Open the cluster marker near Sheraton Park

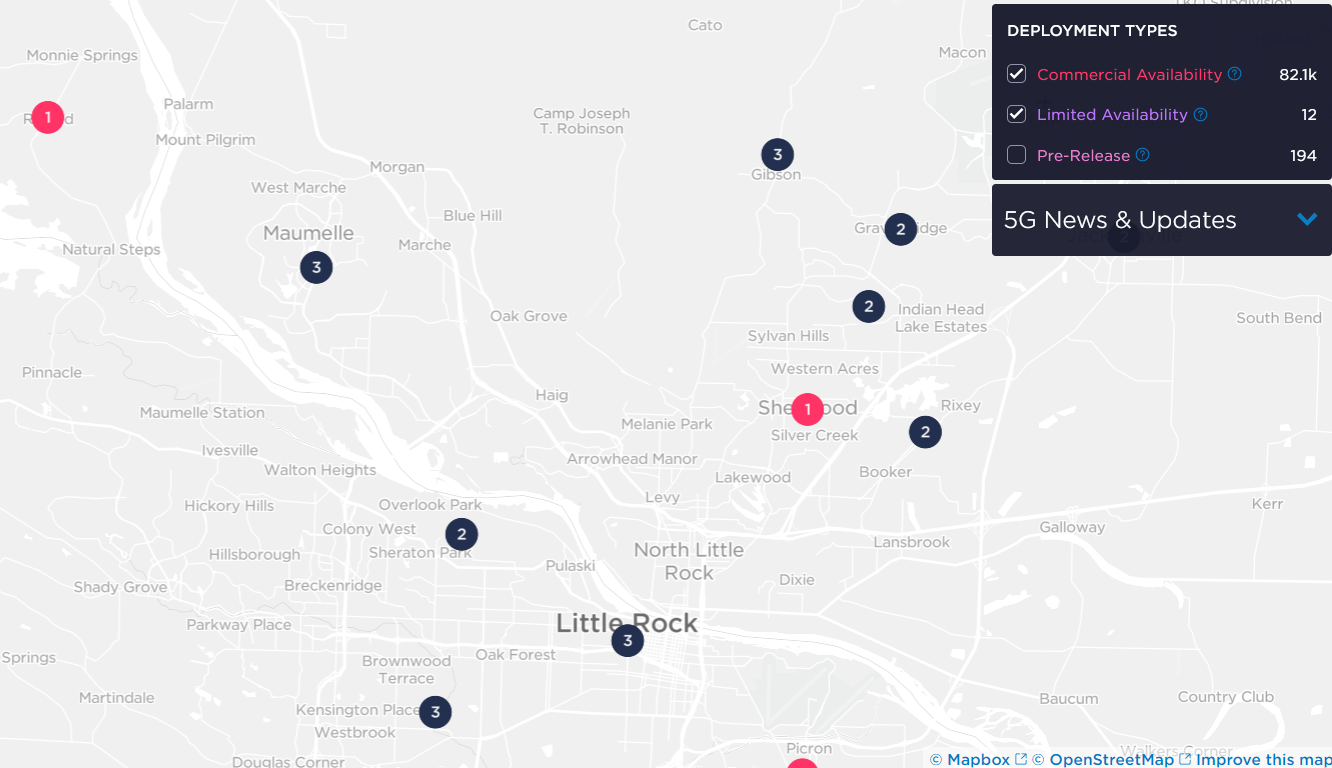[x=461, y=534]
